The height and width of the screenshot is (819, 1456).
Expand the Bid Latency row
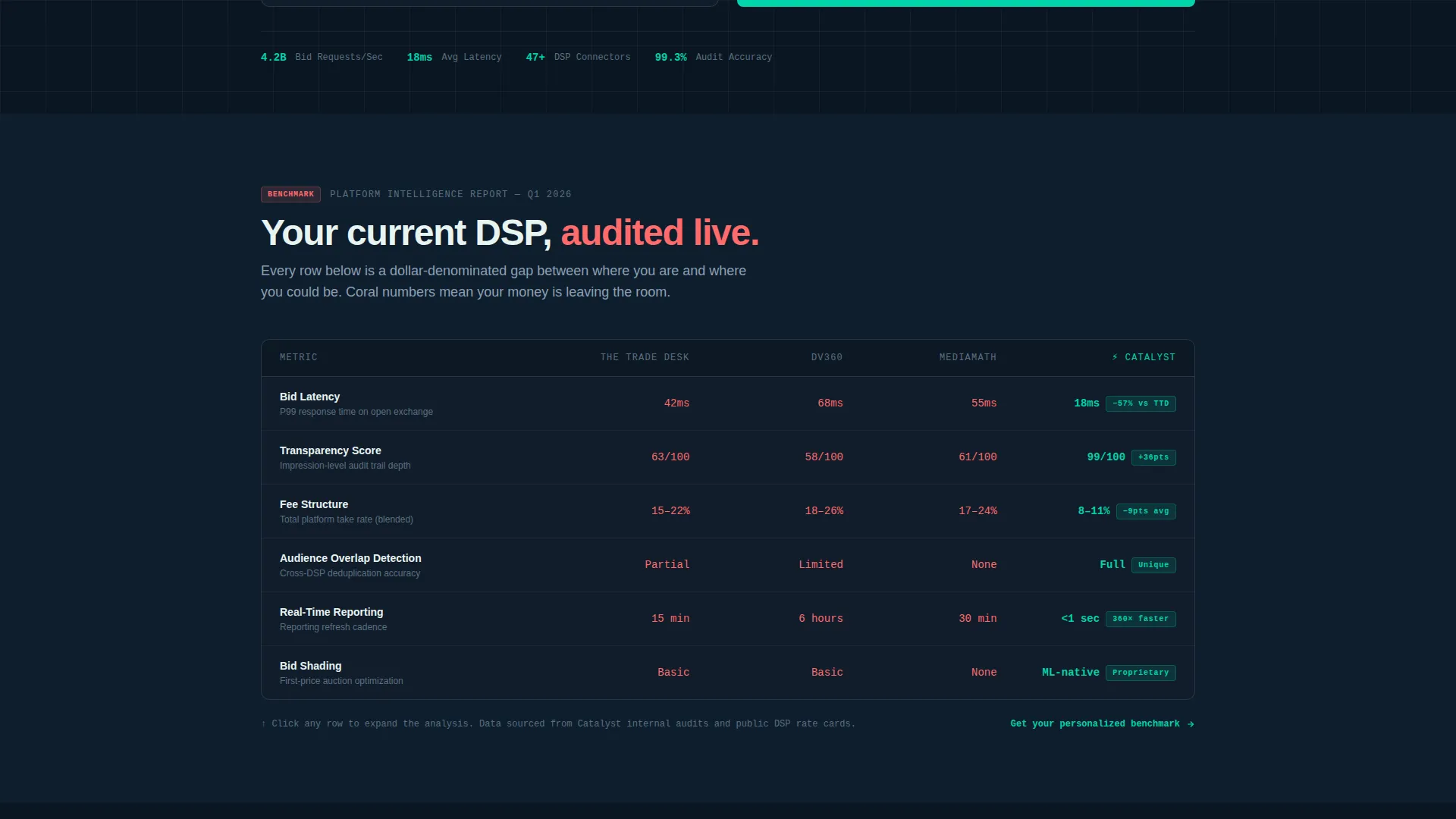click(728, 403)
